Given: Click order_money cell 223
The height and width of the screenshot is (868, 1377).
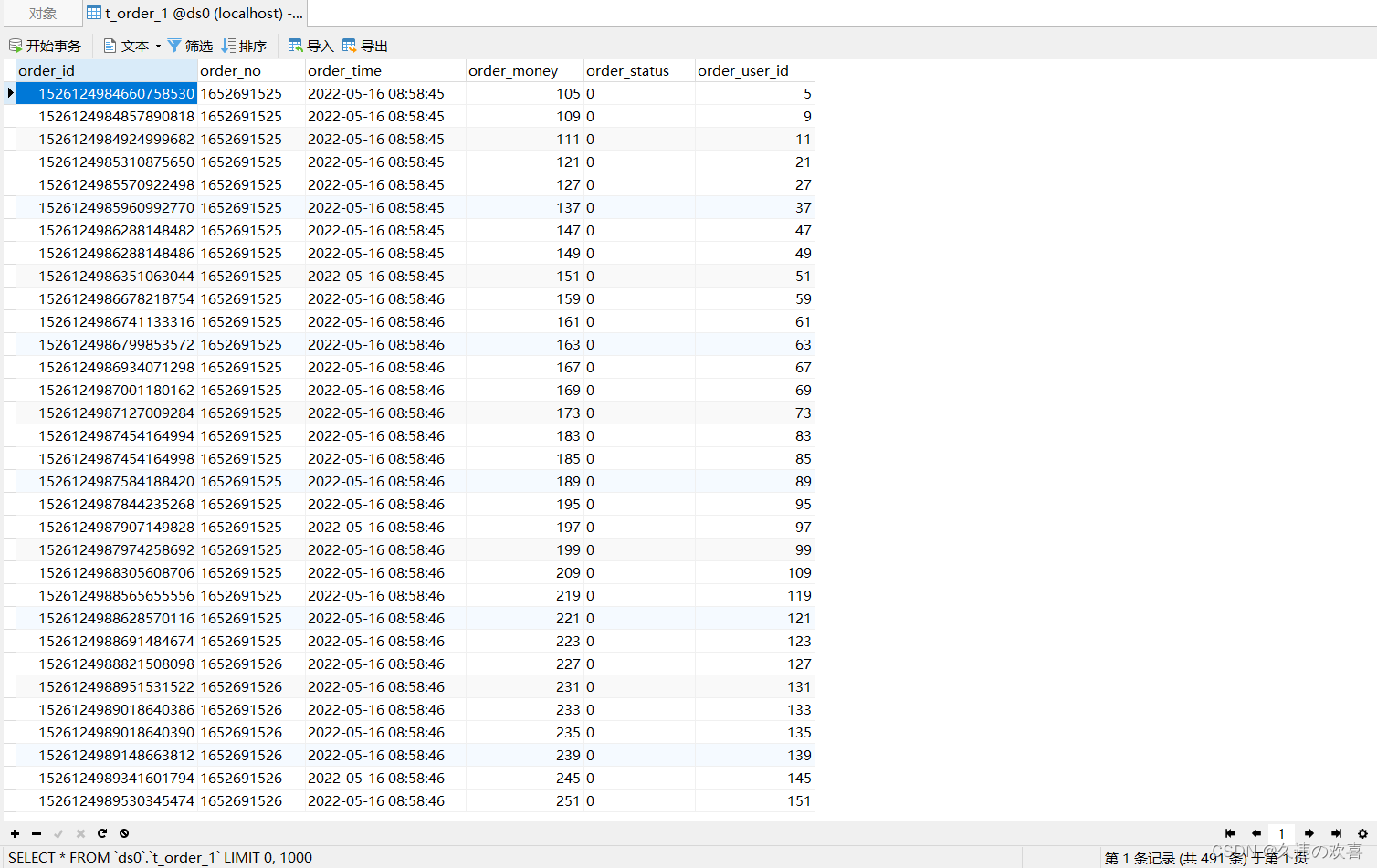Looking at the screenshot, I should 524,641.
